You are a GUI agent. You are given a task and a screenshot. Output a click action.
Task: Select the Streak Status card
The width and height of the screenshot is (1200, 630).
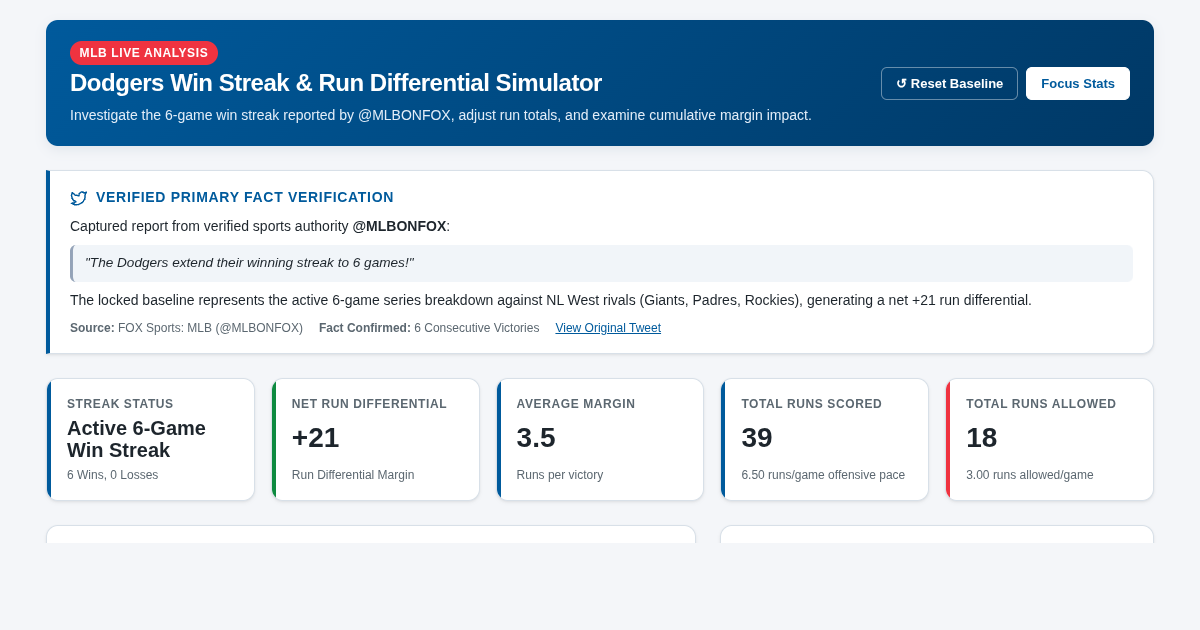pyautogui.click(x=150, y=440)
